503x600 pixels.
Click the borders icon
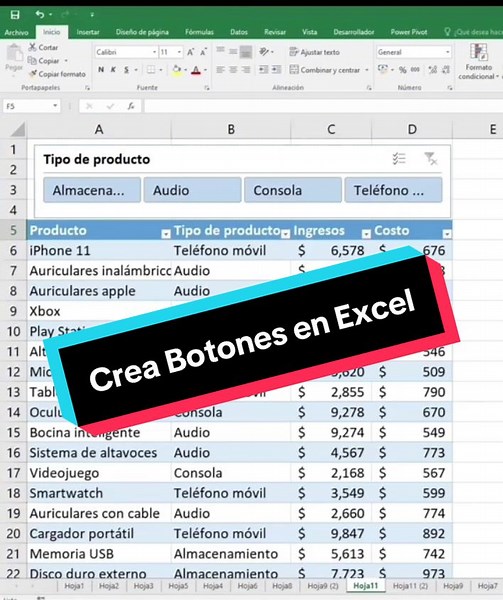(151, 70)
